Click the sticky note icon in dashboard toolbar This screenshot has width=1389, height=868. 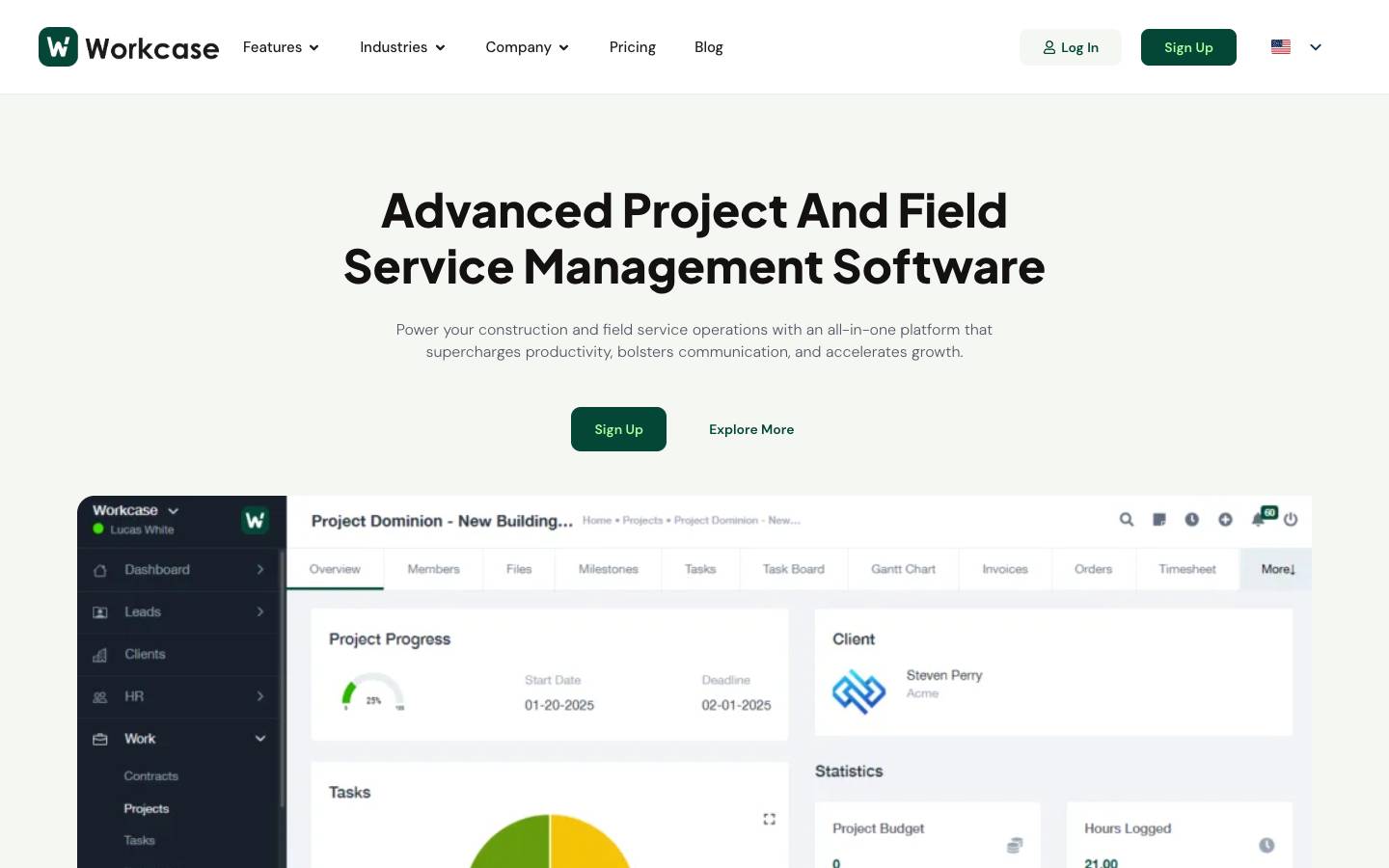pyautogui.click(x=1159, y=520)
